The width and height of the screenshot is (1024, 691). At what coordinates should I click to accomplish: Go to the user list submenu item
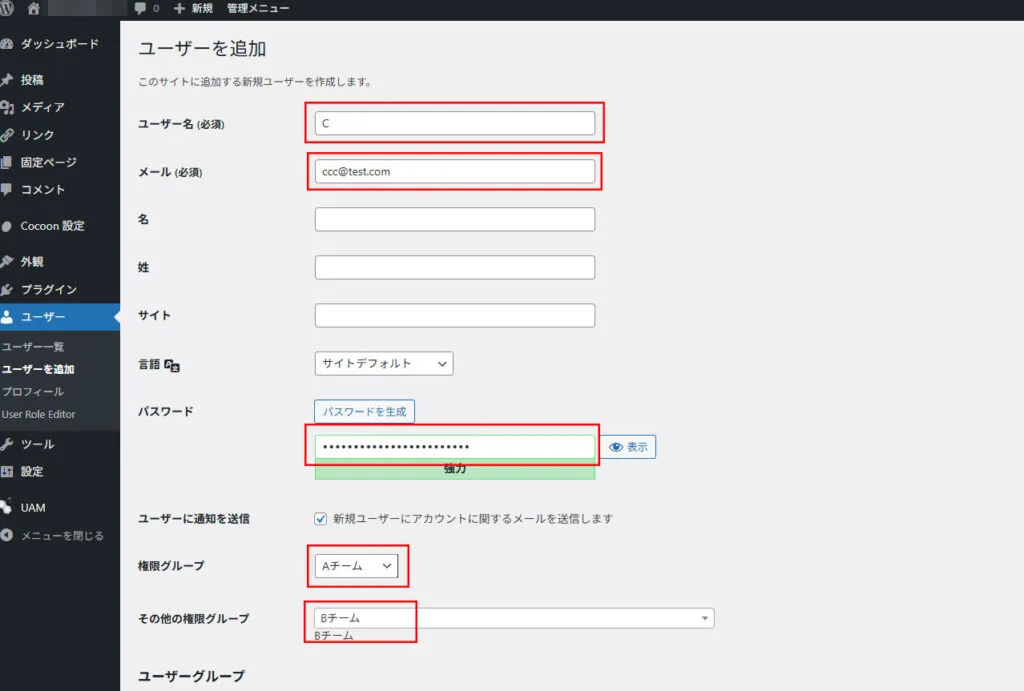pos(33,346)
